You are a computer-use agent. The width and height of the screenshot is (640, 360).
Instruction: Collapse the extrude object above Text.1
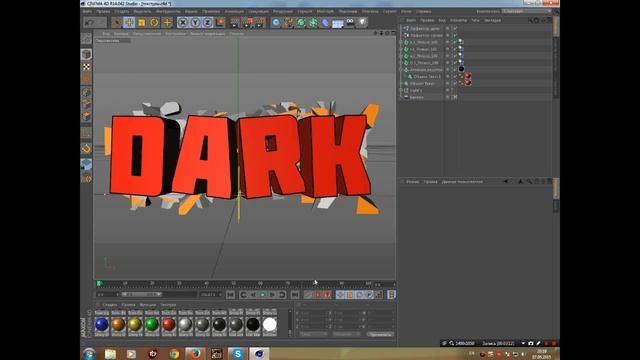[x=401, y=70]
